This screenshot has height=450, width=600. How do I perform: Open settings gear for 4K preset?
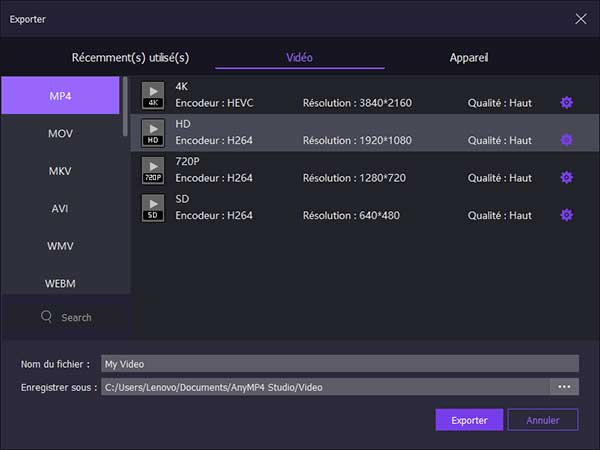pyautogui.click(x=566, y=103)
